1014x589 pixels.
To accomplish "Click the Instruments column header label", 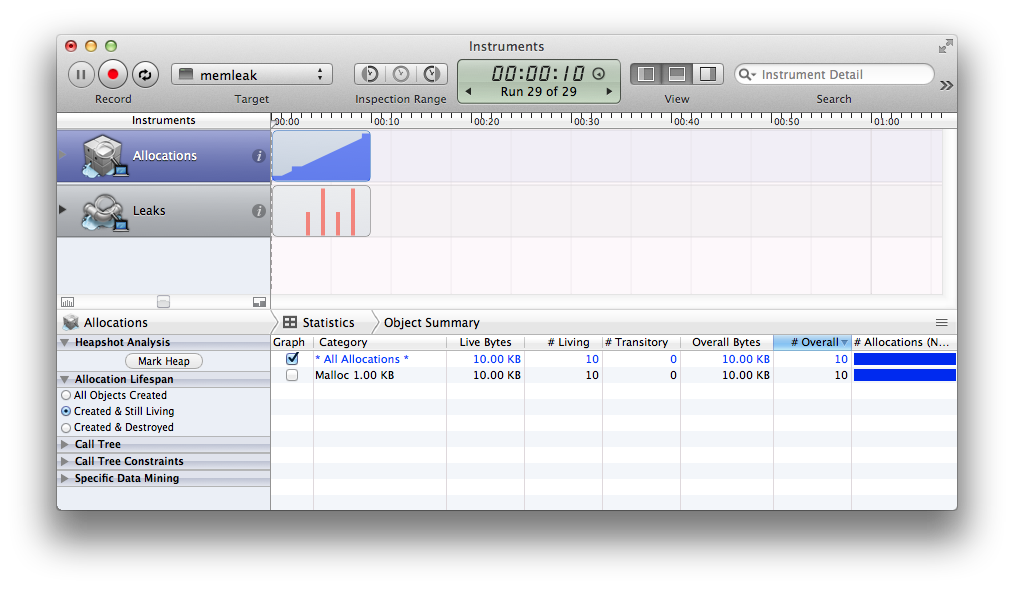I will pyautogui.click(x=164, y=120).
